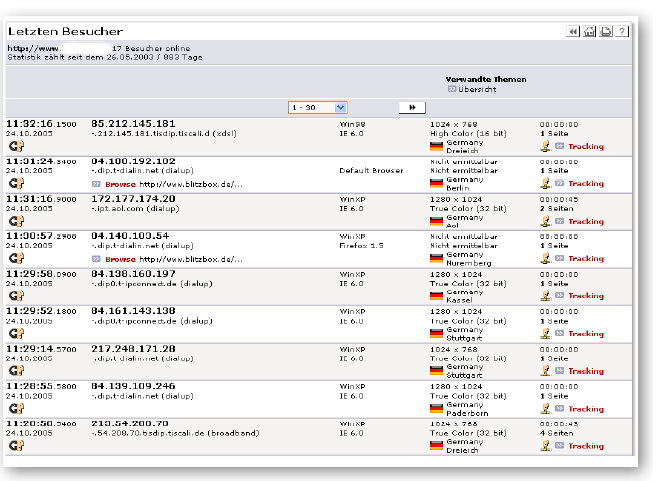Viewport: 659px width, 481px height.
Task: Click the Browse link in the 11:30:57 row
Action: (x=120, y=259)
